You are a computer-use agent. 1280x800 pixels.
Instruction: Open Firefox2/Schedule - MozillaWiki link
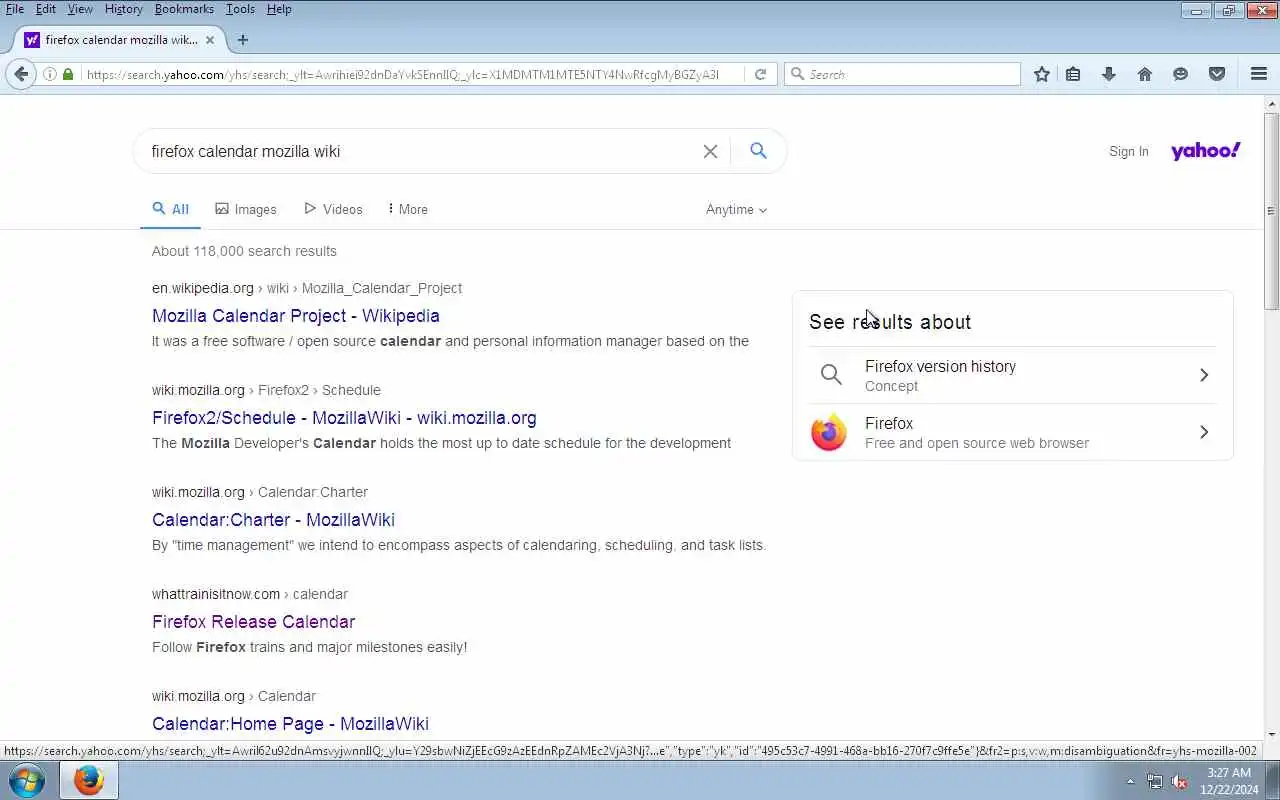click(x=344, y=418)
